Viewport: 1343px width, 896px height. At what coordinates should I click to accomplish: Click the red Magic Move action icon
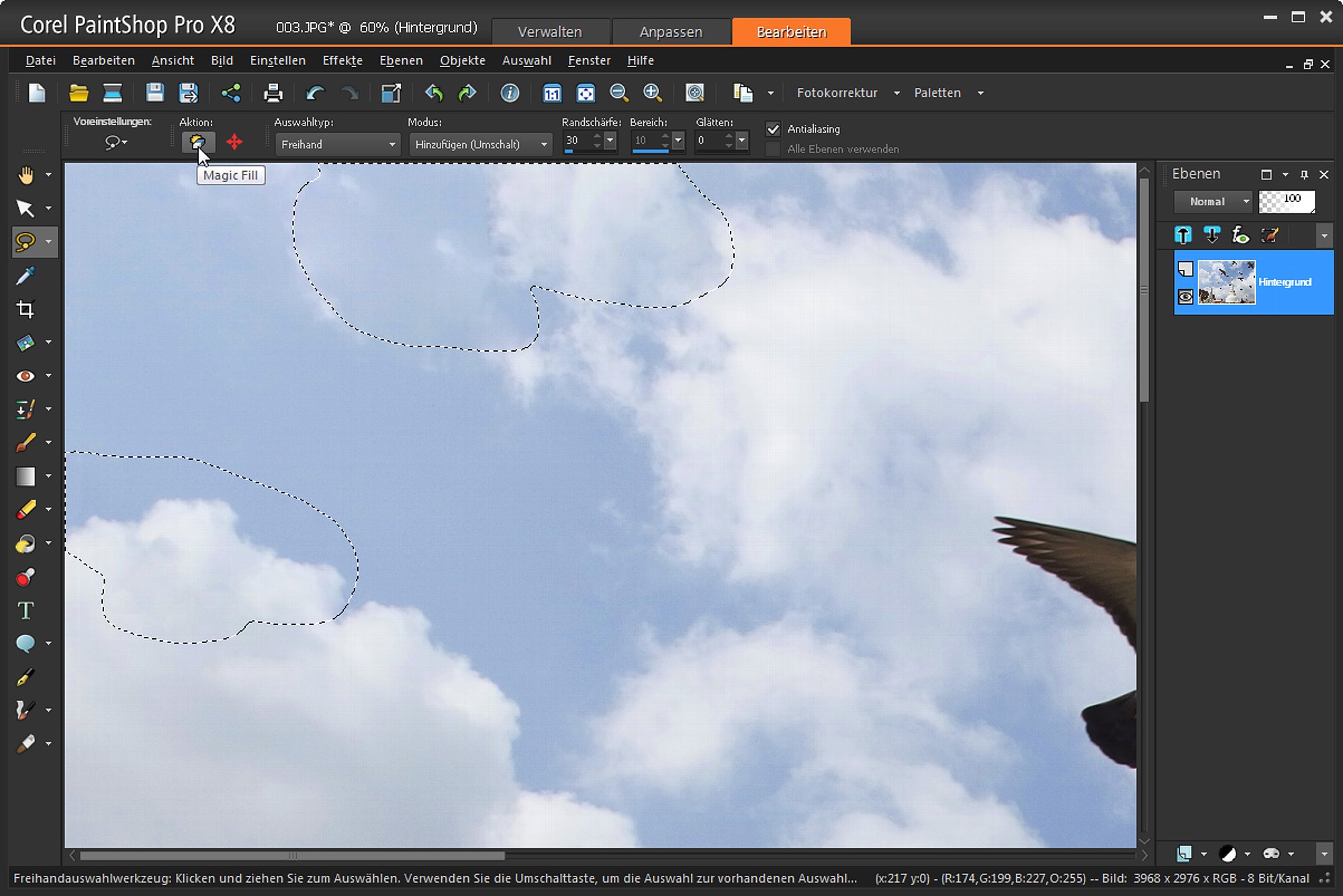pyautogui.click(x=234, y=142)
